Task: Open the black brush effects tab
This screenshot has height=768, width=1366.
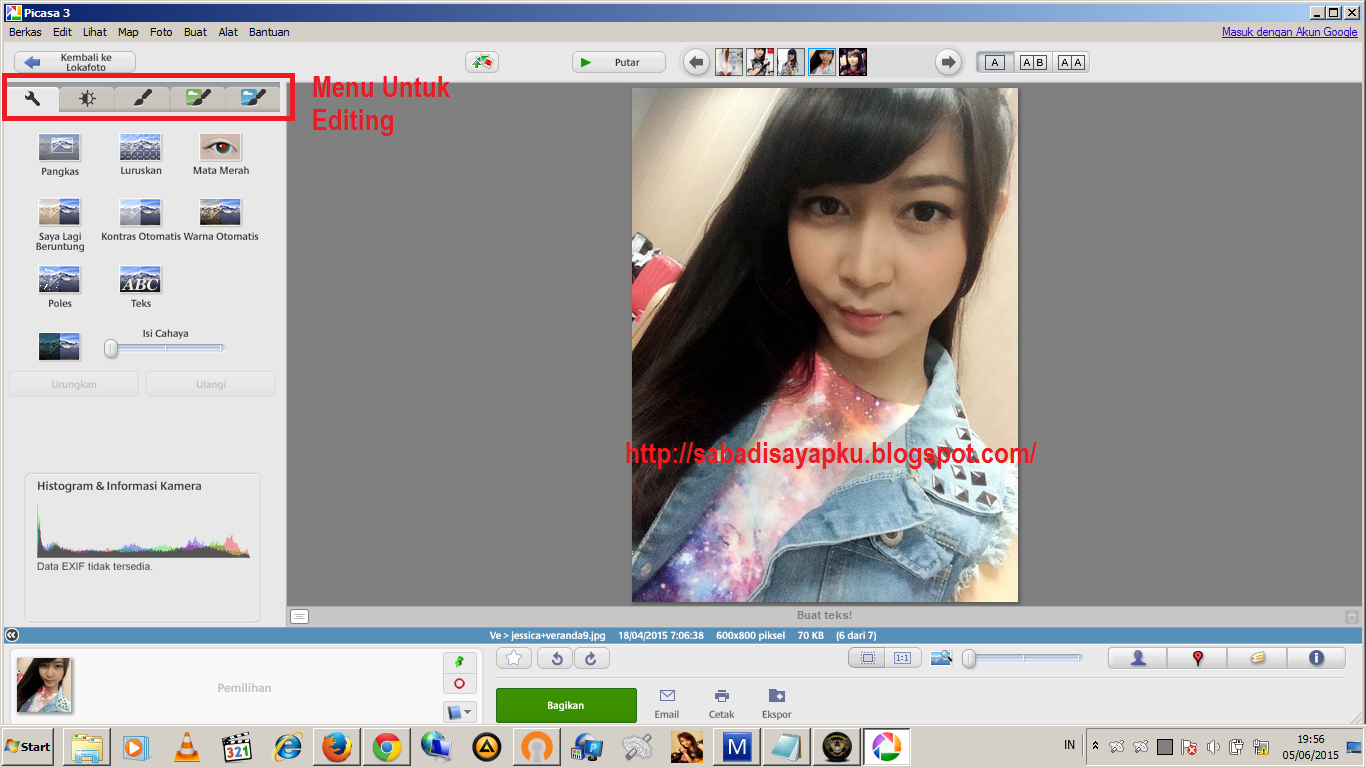Action: click(x=142, y=98)
